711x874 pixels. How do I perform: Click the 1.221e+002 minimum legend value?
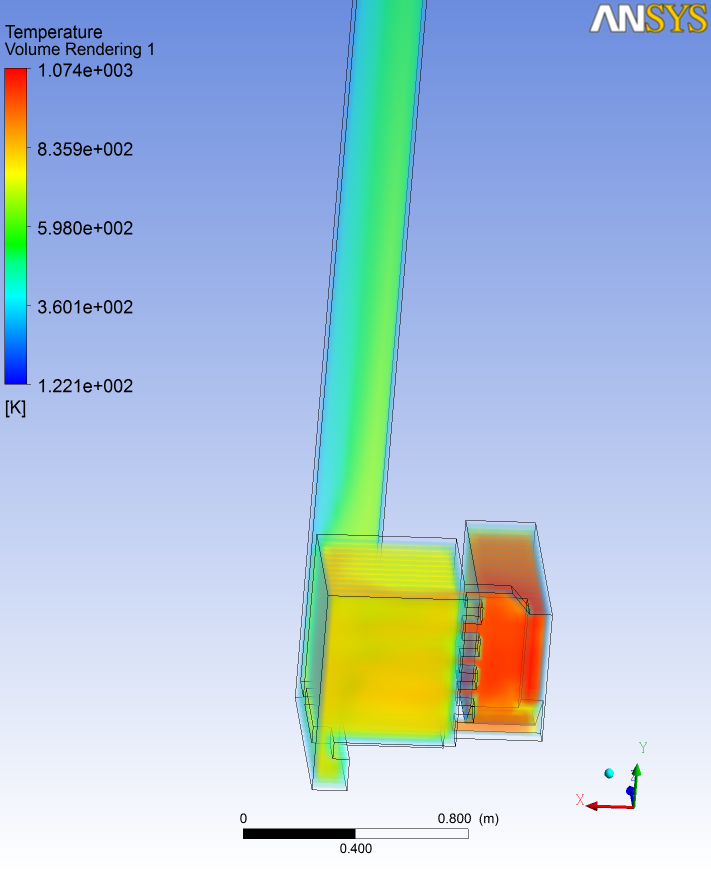85,386
